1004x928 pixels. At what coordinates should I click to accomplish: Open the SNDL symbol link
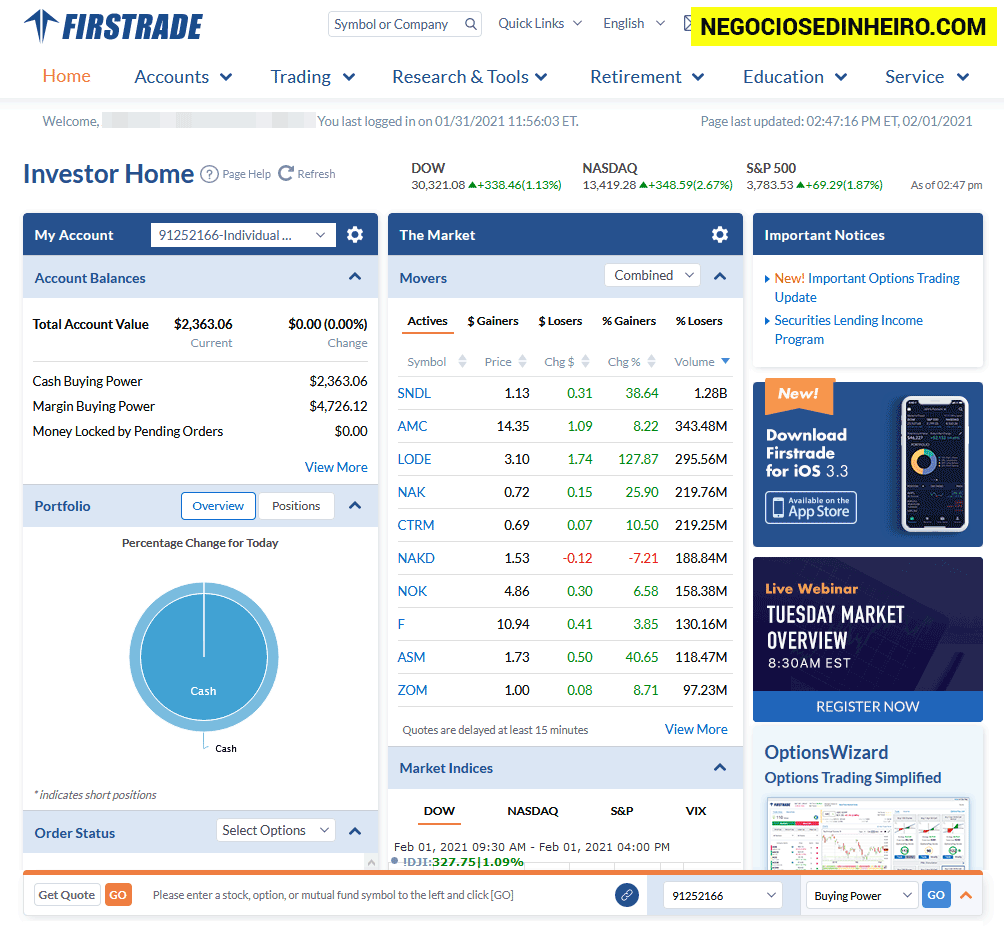point(414,393)
